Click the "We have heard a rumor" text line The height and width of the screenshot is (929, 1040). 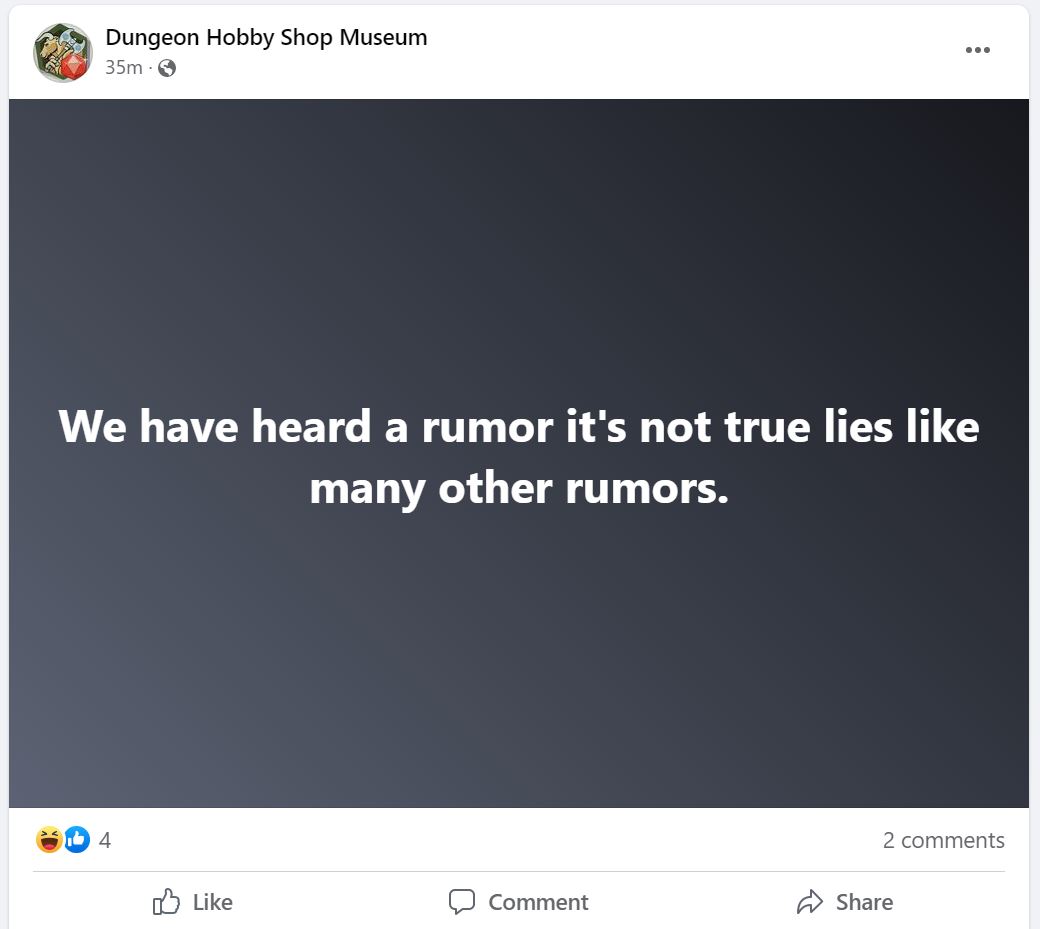coord(518,427)
